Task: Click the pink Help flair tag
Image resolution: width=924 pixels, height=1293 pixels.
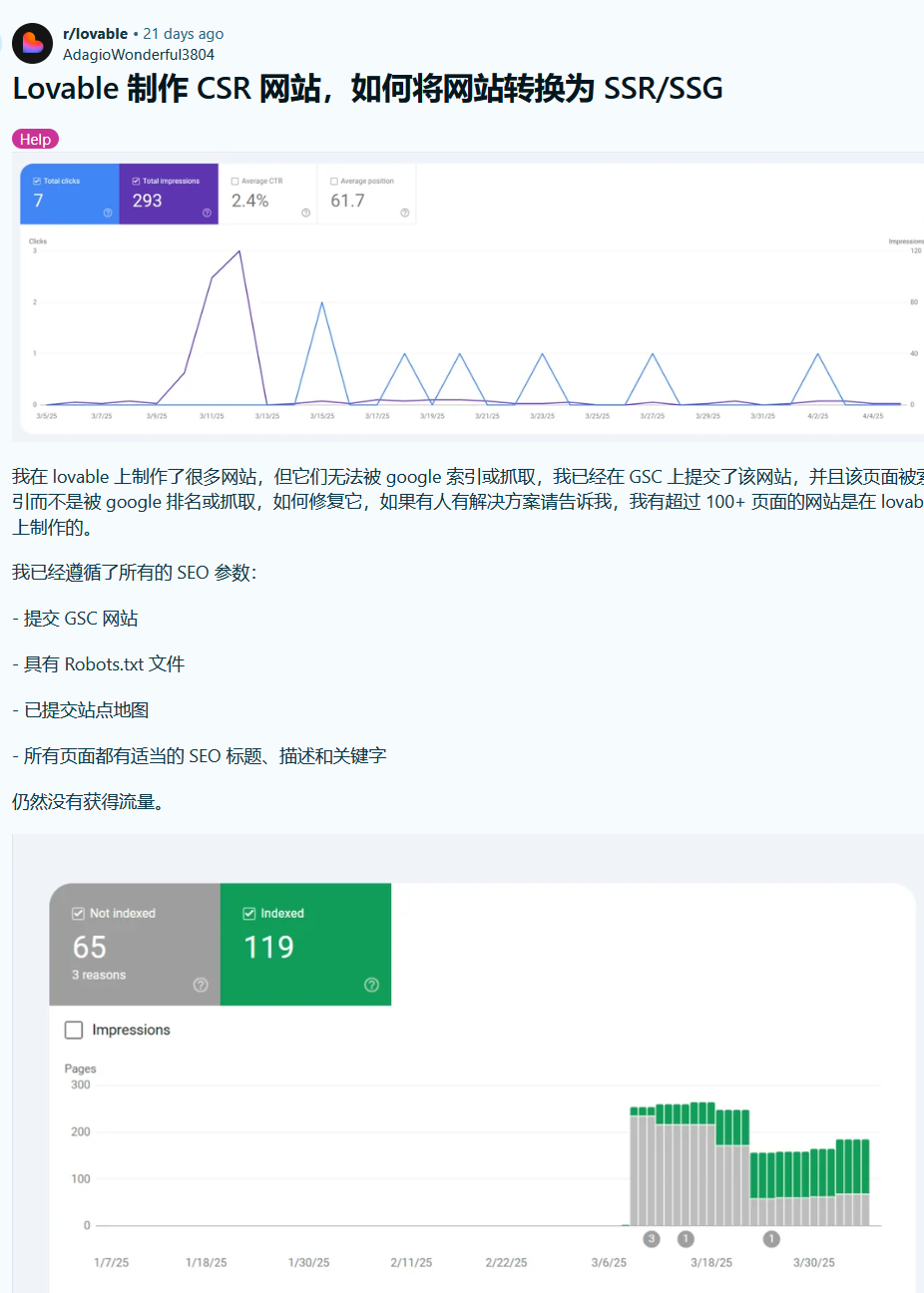Action: point(36,139)
